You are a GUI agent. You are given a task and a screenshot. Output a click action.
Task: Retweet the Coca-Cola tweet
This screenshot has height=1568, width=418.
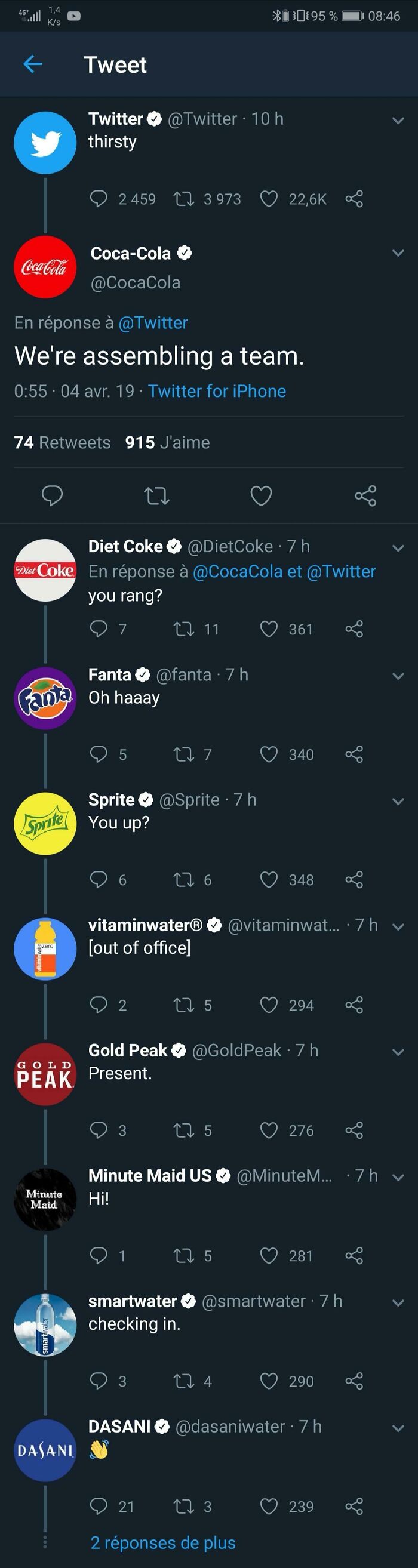[157, 496]
